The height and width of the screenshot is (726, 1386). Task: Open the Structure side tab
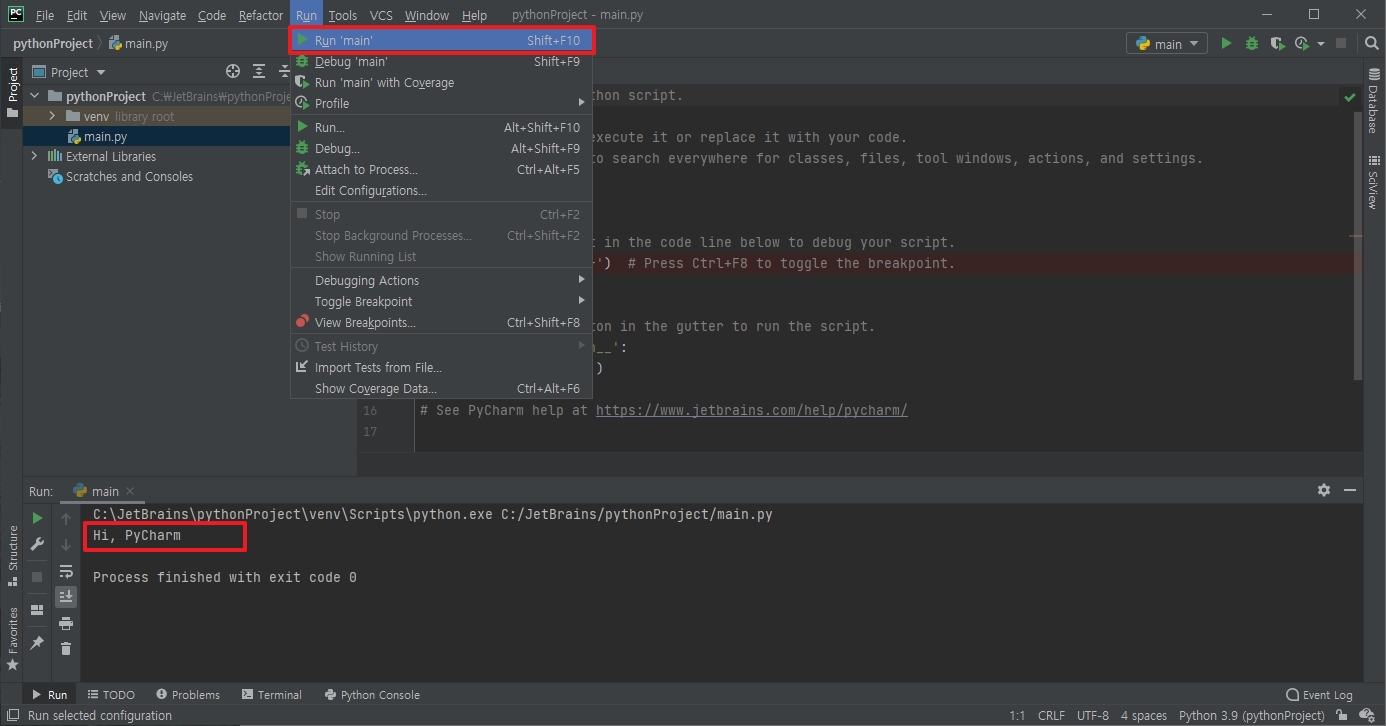coord(13,555)
